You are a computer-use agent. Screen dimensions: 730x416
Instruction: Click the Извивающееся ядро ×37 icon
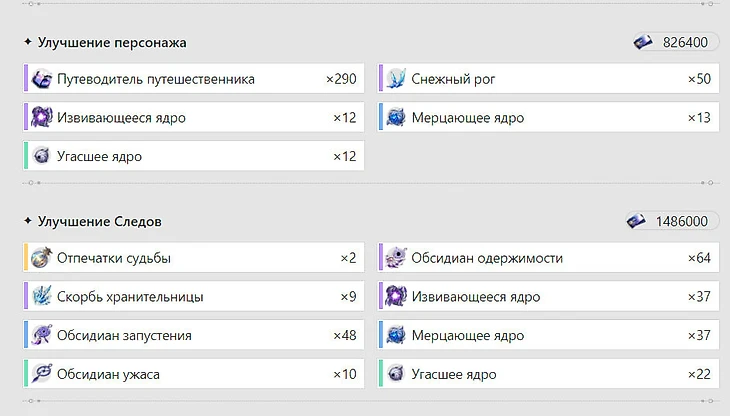tap(396, 297)
